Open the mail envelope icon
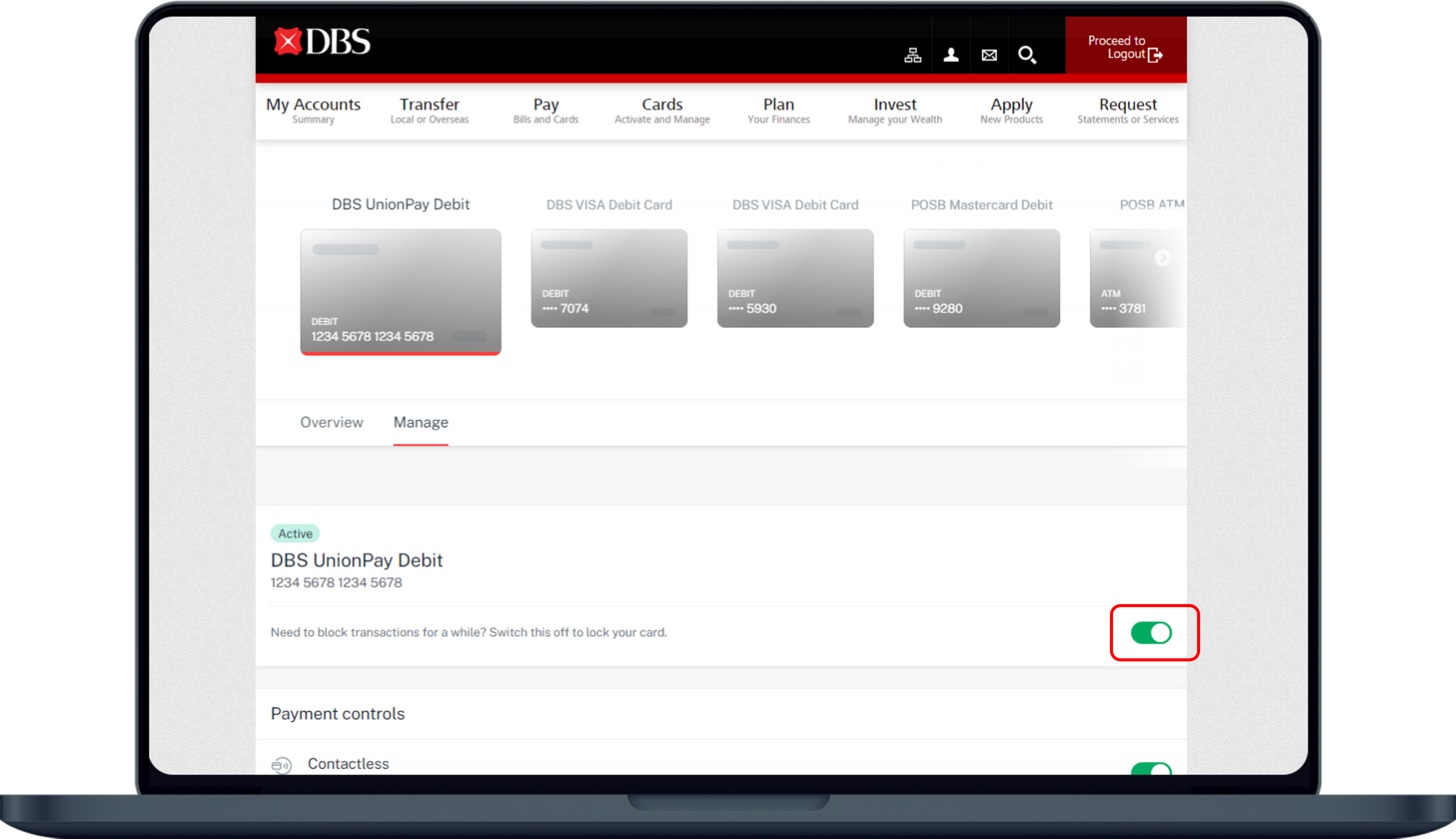 [989, 55]
